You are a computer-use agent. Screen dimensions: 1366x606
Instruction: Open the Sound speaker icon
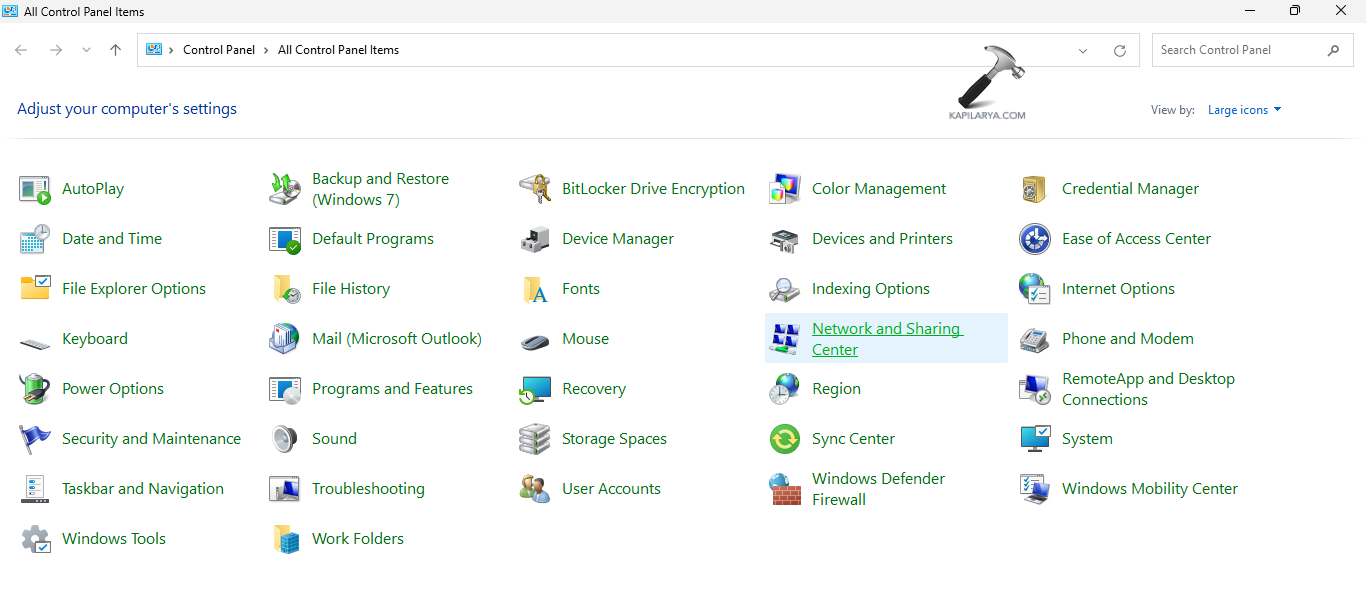point(285,439)
